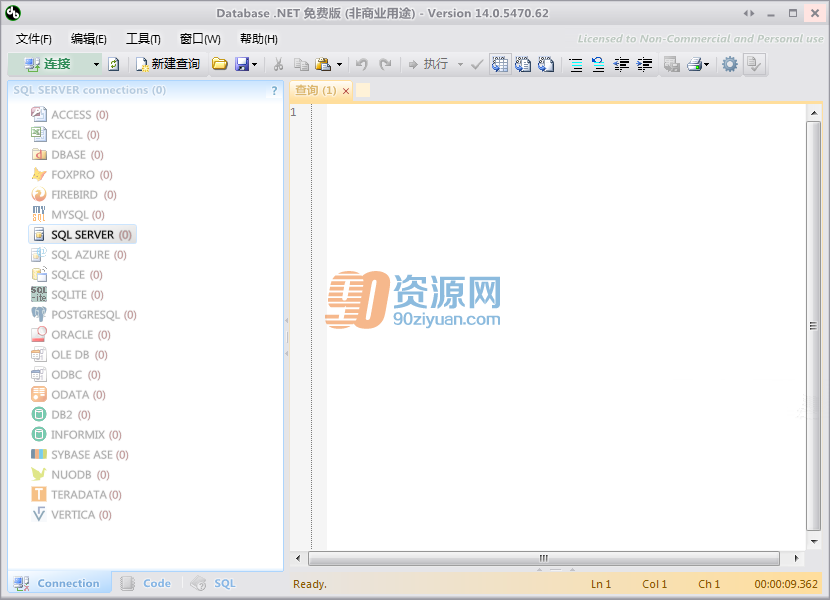
Task: Select DBASE (0) in the tree
Action: point(67,155)
